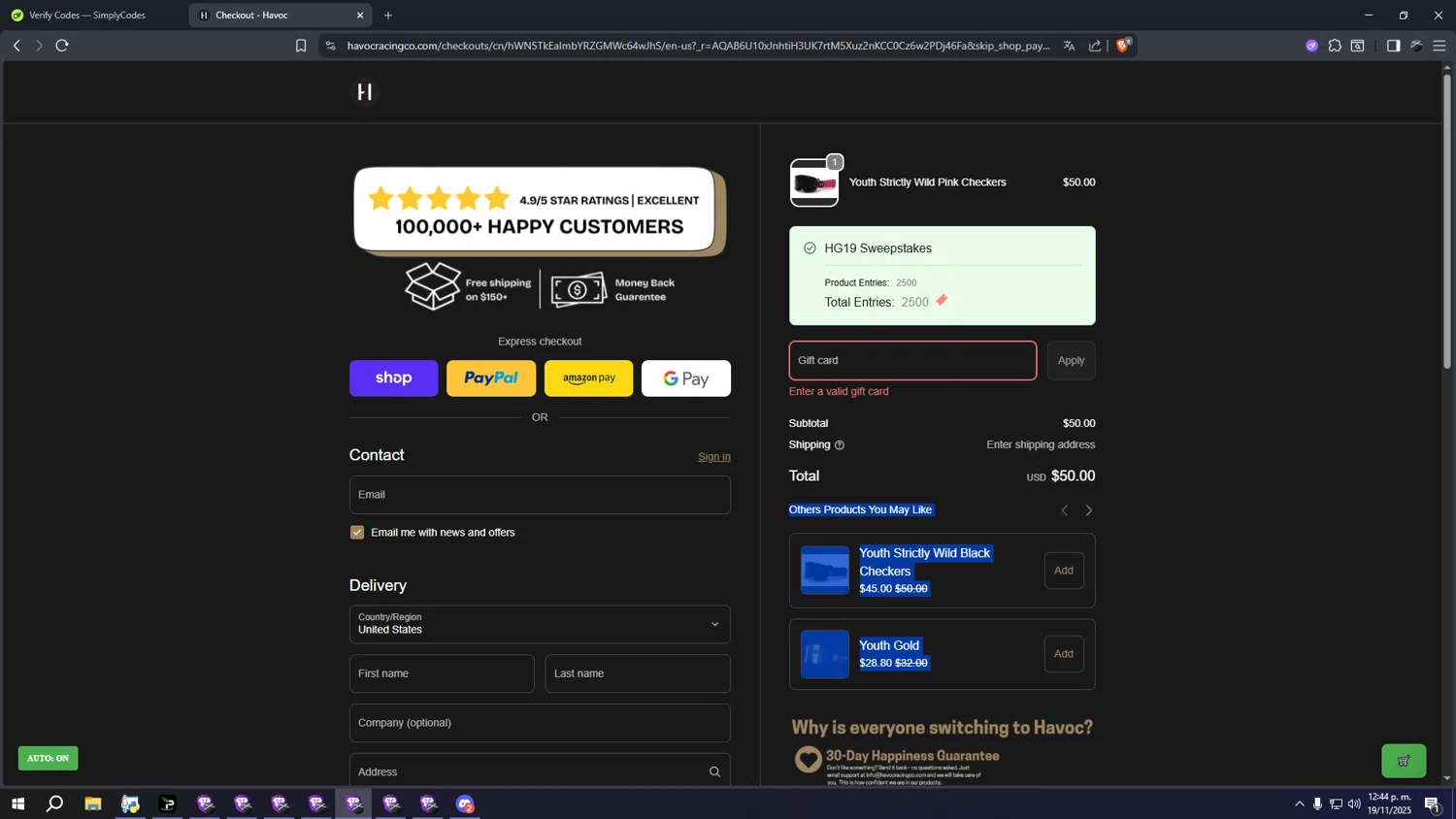Show hidden system tray icons

tap(1300, 803)
